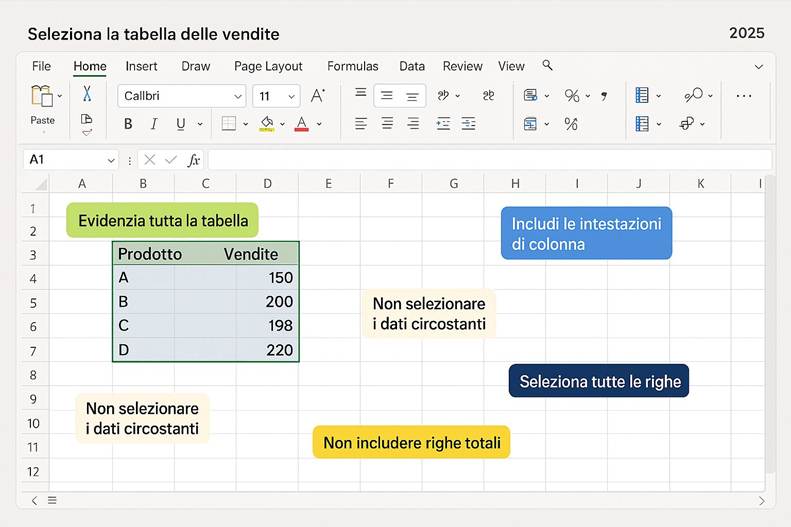Click the Copy icon below scissors

[x=87, y=120]
